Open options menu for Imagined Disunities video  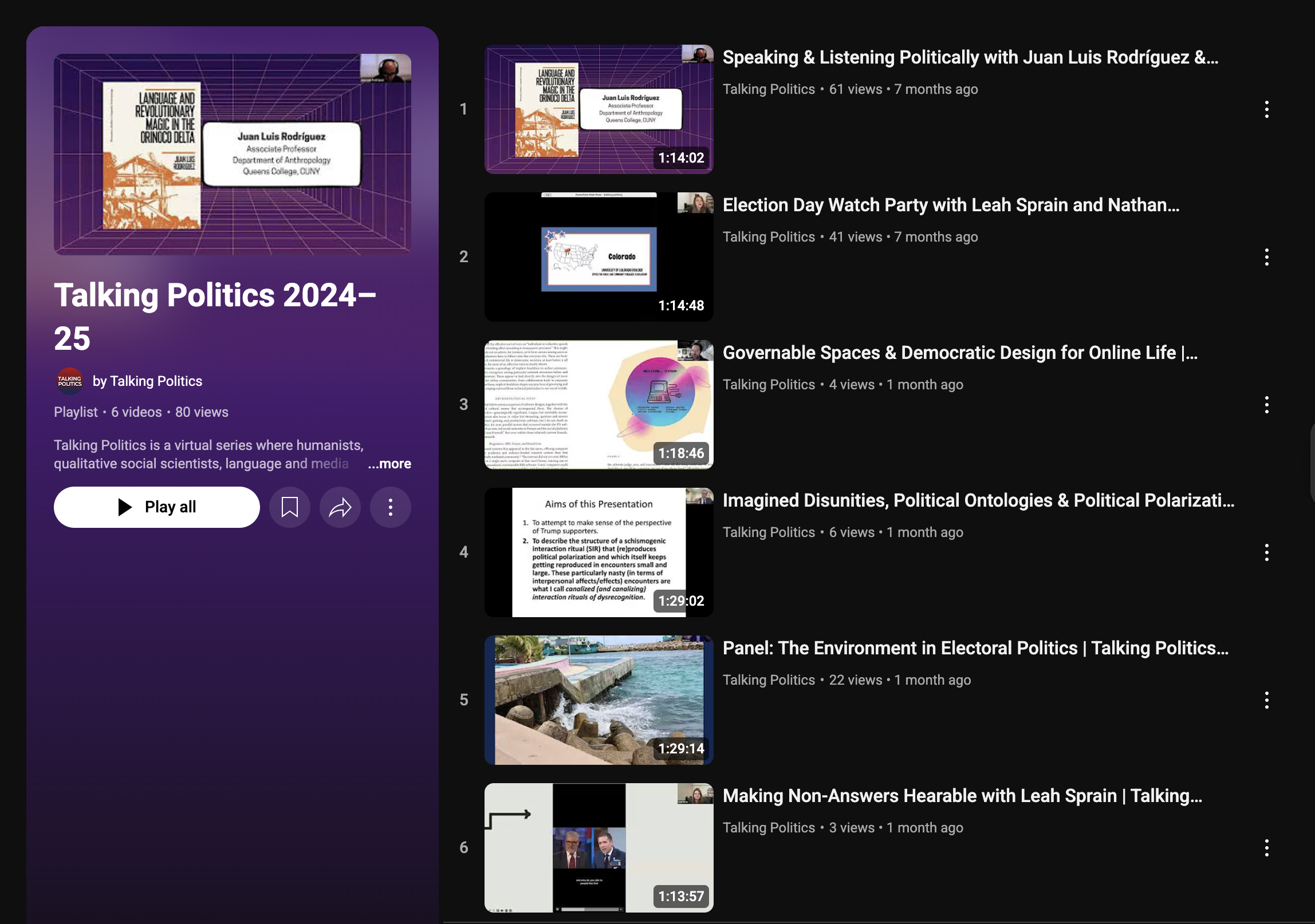click(1267, 552)
